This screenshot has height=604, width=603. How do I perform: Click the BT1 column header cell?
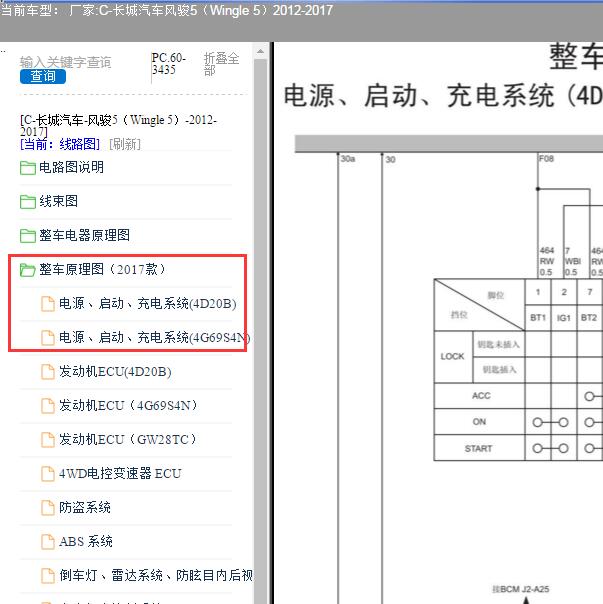tap(538, 318)
